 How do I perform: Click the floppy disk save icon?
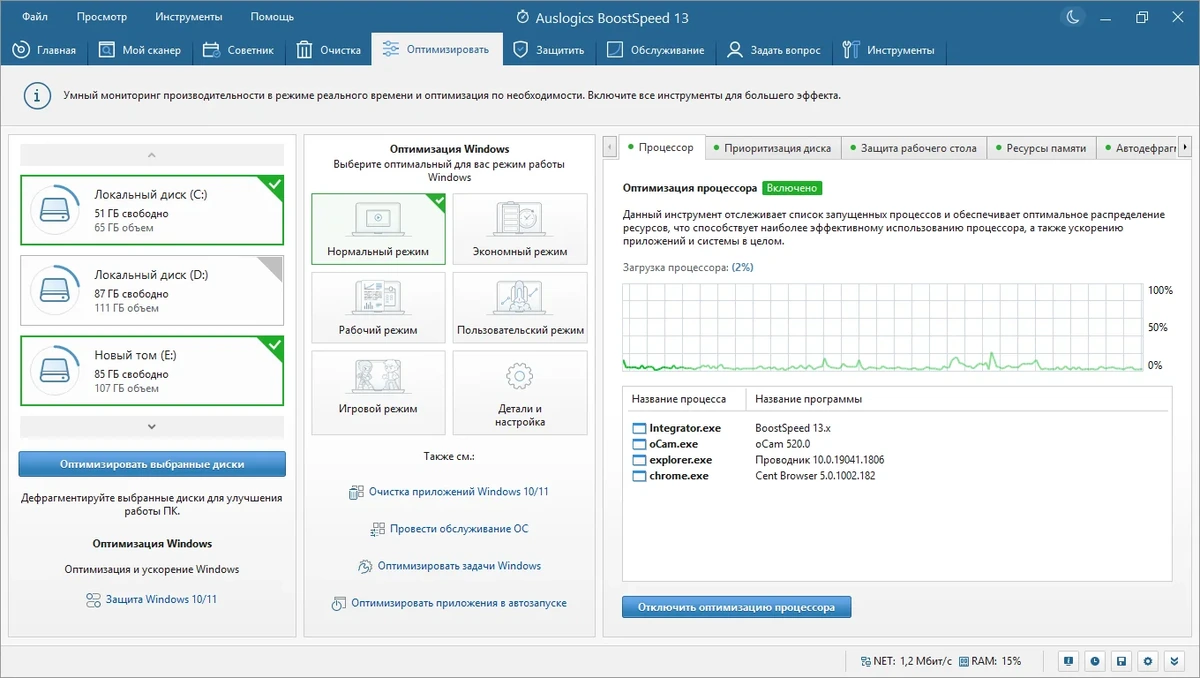click(x=1123, y=661)
